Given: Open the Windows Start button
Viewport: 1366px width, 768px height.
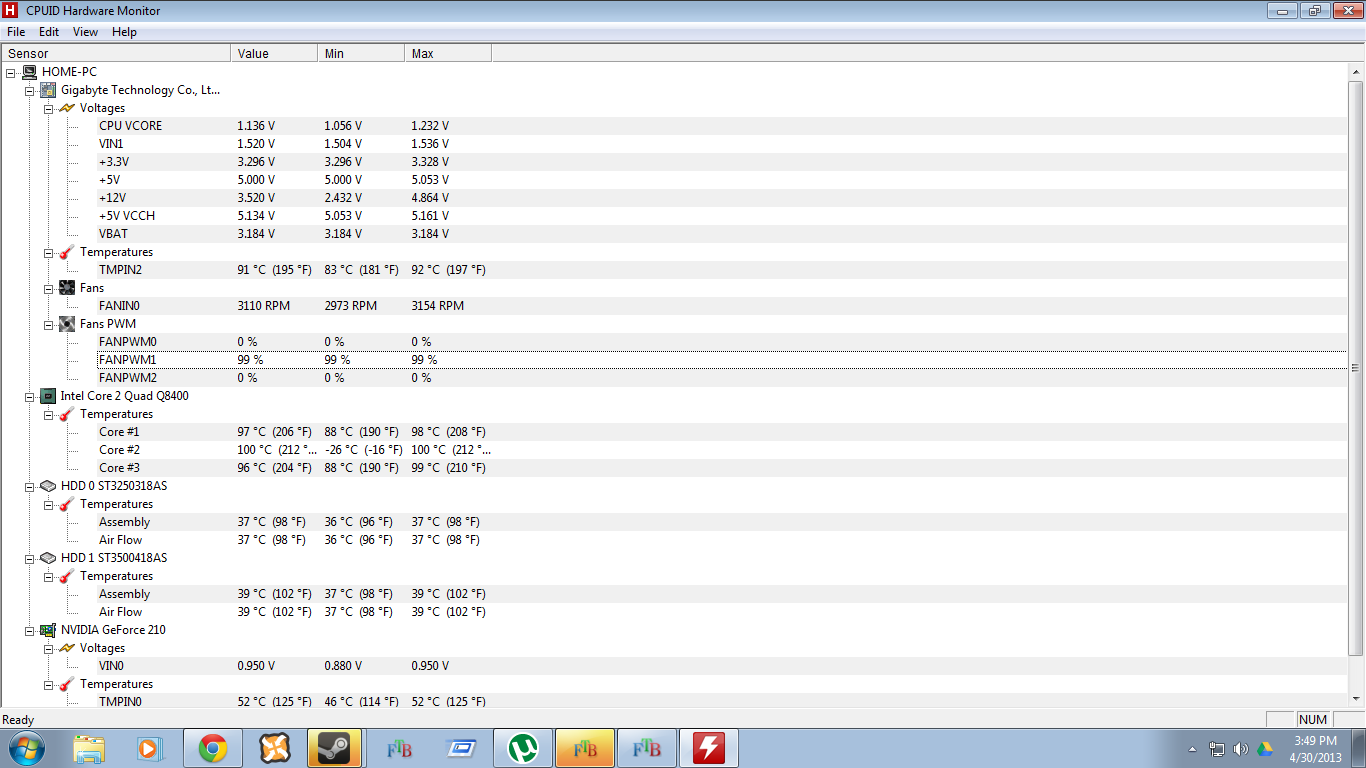Looking at the screenshot, I should click(x=26, y=748).
